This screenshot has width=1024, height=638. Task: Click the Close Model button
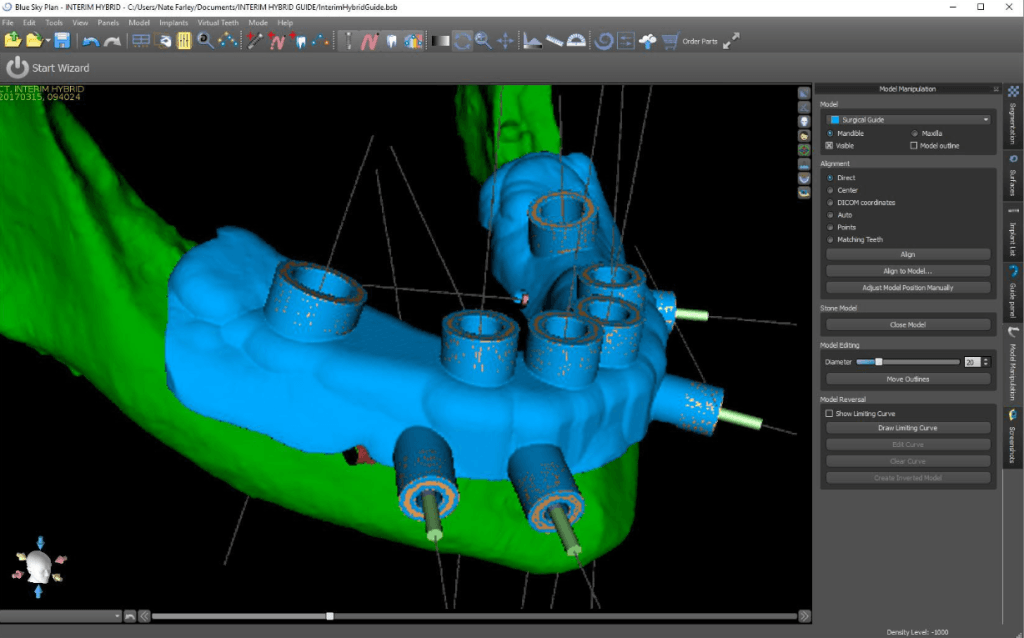(908, 325)
